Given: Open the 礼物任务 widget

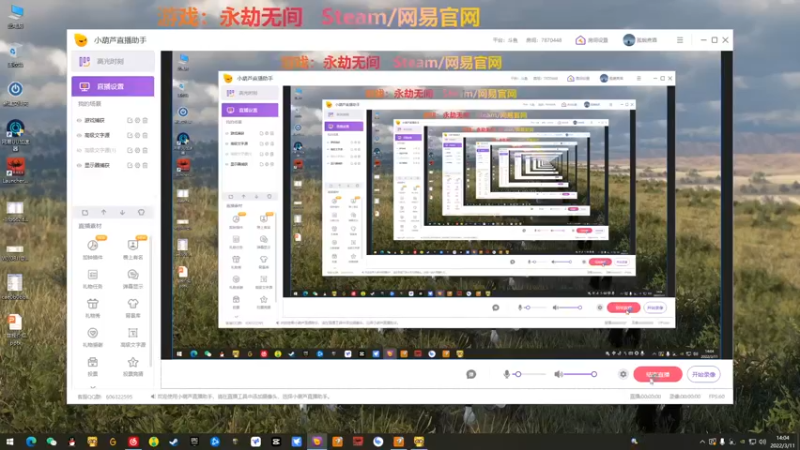Looking at the screenshot, I should coord(92,278).
